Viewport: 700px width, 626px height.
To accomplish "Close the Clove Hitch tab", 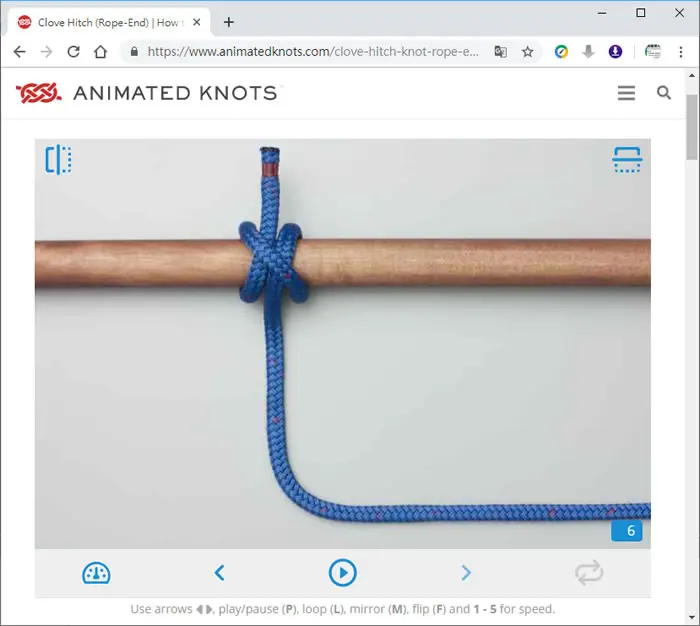I will coord(196,22).
